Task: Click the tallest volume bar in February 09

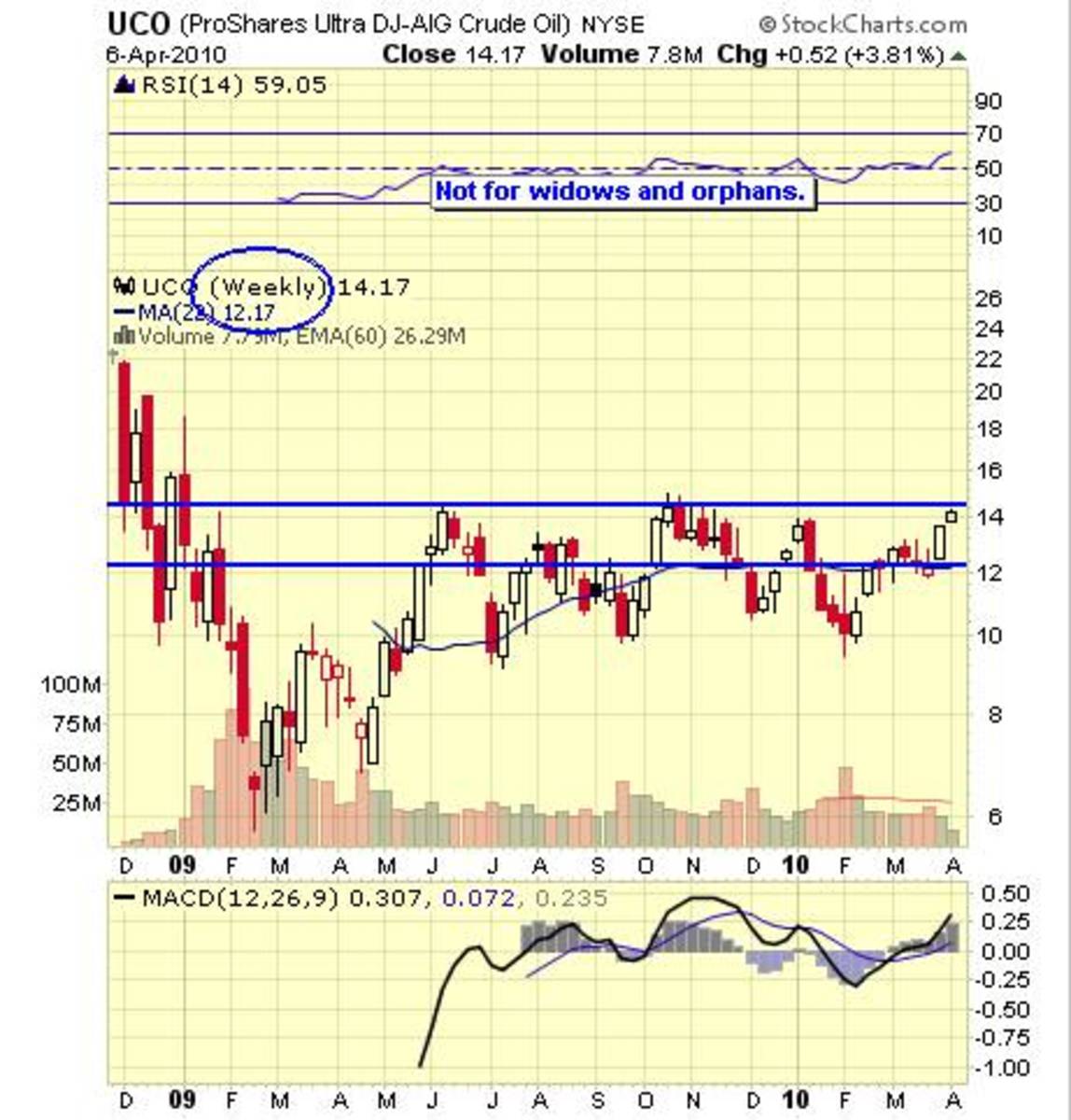Action: coord(231,777)
